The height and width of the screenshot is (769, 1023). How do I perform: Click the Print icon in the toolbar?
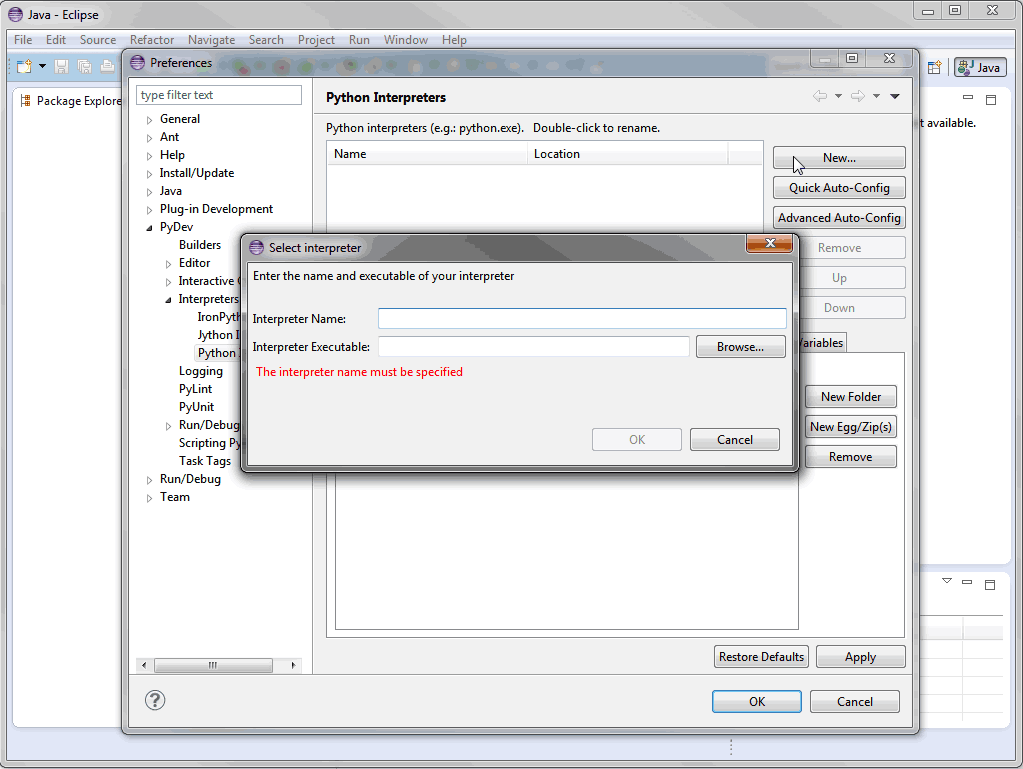point(107,67)
